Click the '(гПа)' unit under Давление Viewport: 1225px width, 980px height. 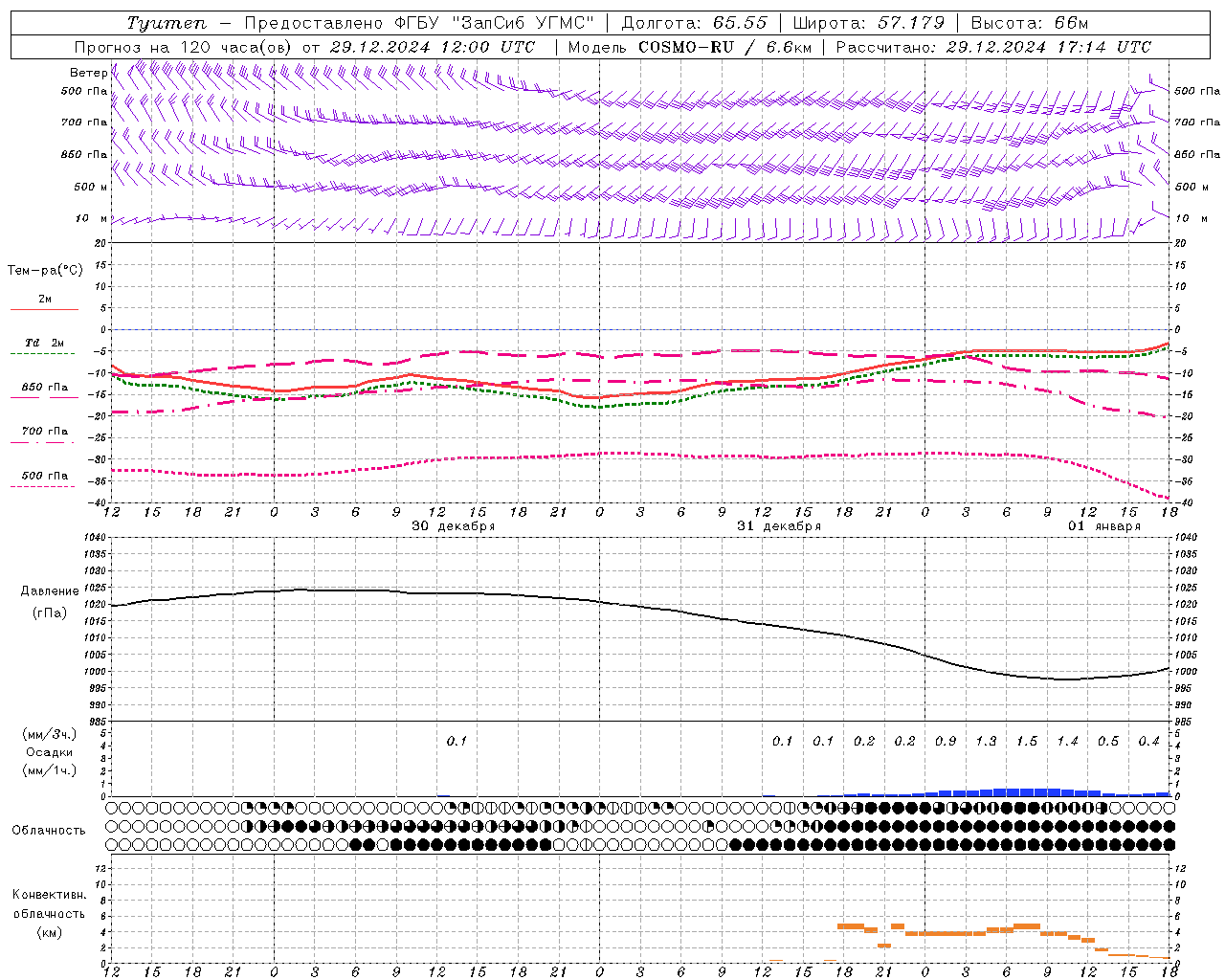(x=50, y=613)
